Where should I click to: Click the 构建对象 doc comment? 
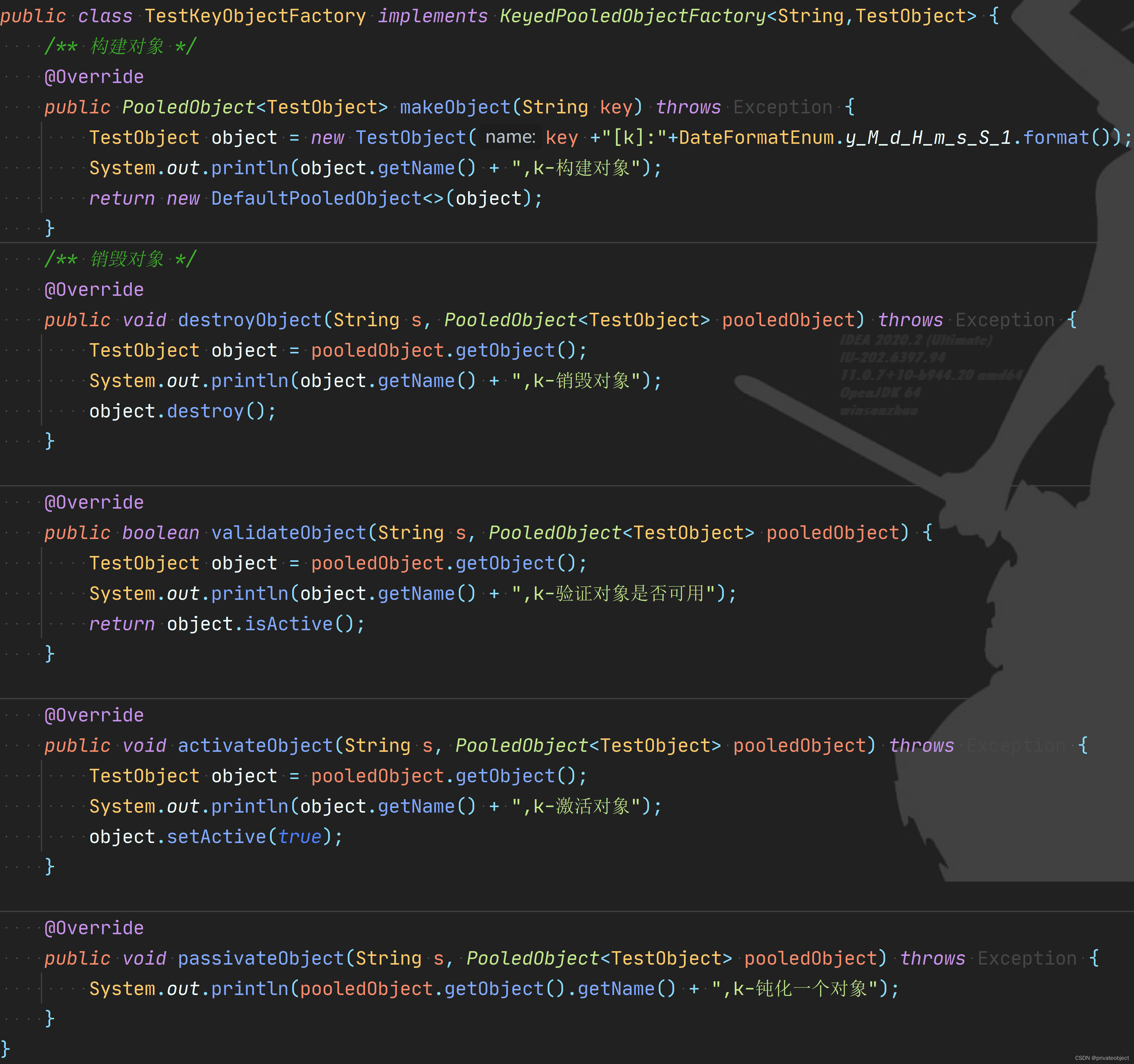[120, 47]
